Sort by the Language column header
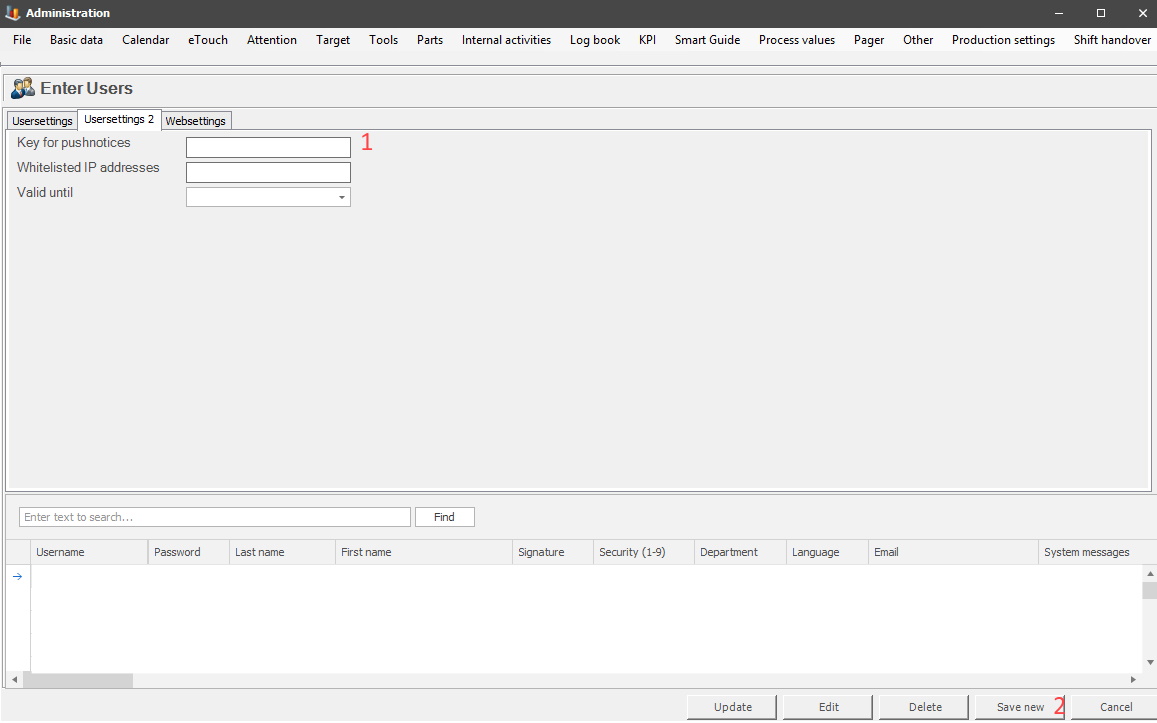The image size is (1157, 723). coord(827,552)
